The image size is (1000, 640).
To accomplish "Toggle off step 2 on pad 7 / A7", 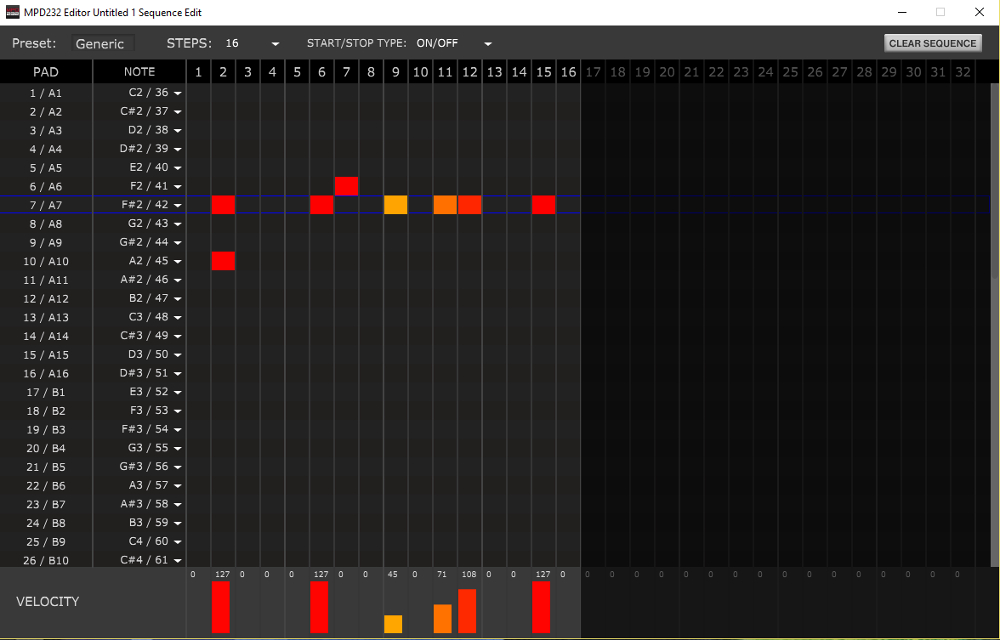I will click(x=223, y=205).
